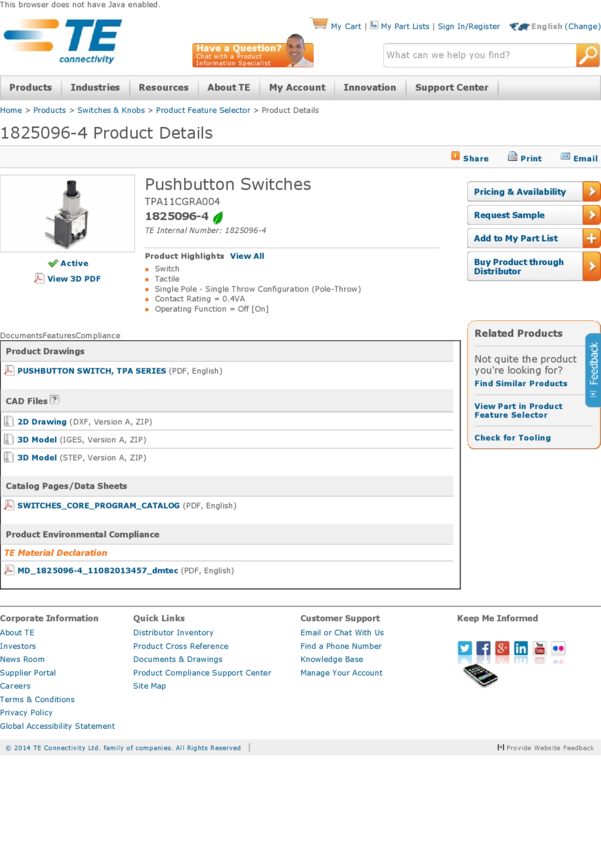601x850 pixels.
Task: Click the green leaf compliance icon
Action: 218,217
